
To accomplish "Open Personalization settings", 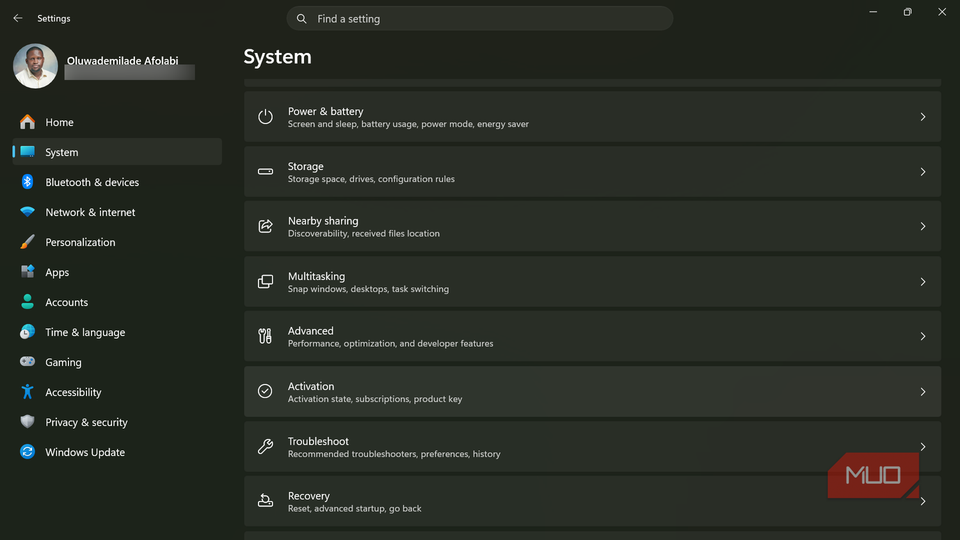I will [117, 242].
